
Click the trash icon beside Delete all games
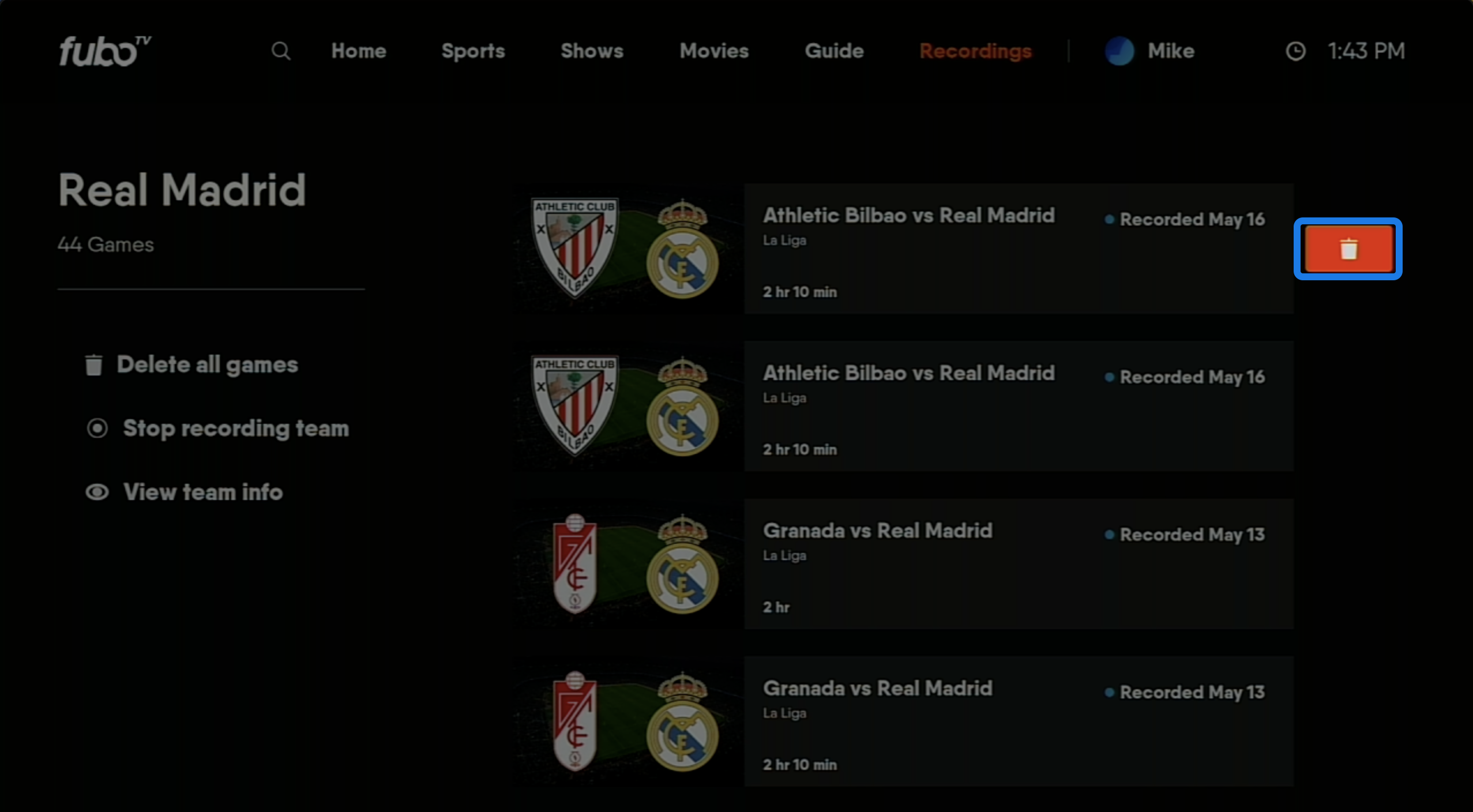(94, 365)
